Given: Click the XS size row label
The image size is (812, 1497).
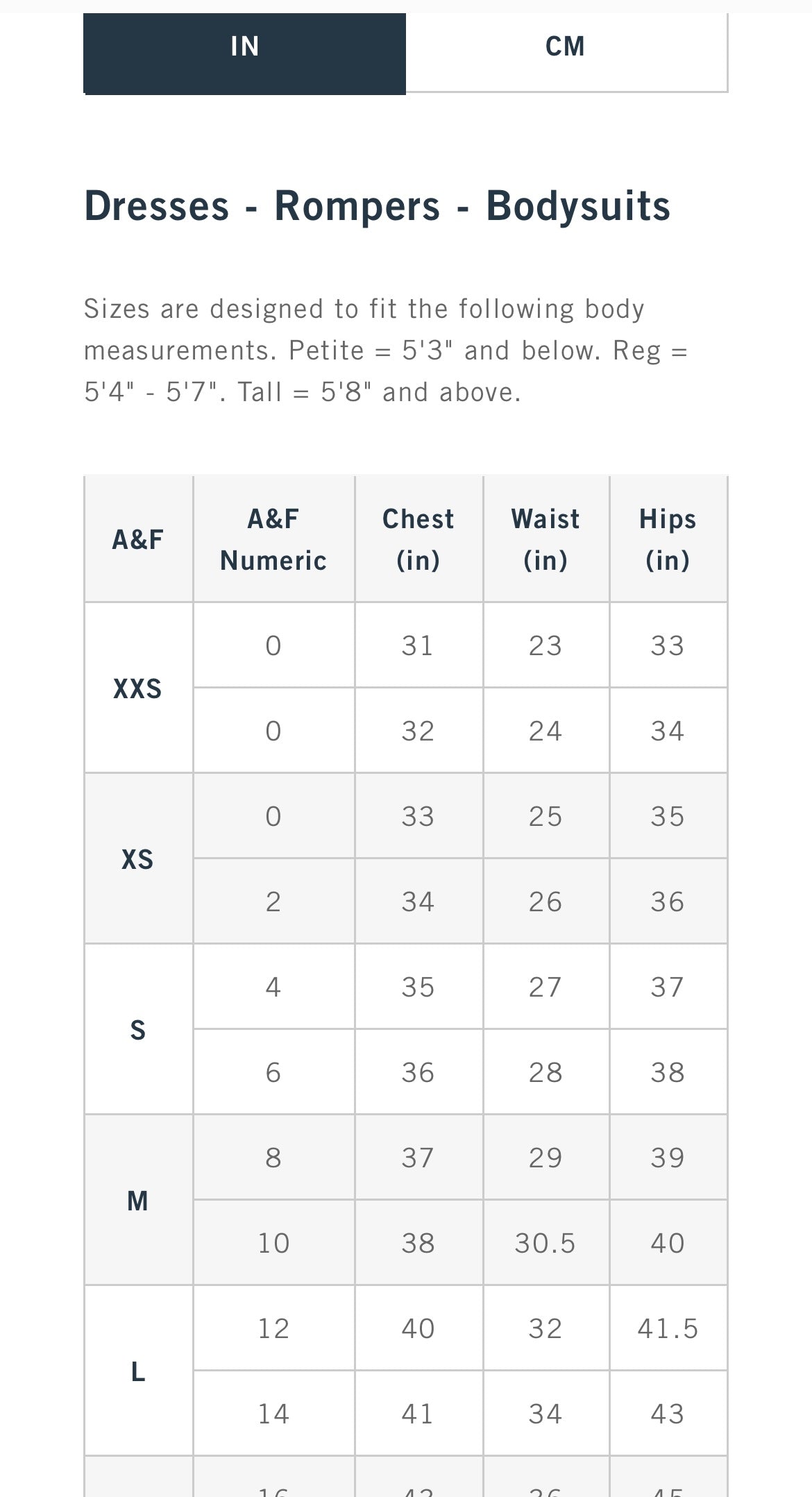Looking at the screenshot, I should [x=138, y=859].
